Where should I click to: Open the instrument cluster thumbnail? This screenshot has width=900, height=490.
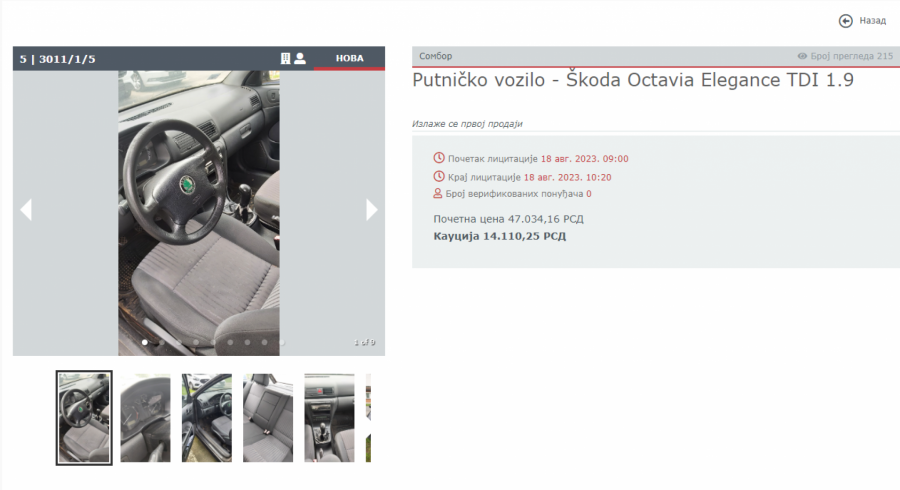click(145, 418)
